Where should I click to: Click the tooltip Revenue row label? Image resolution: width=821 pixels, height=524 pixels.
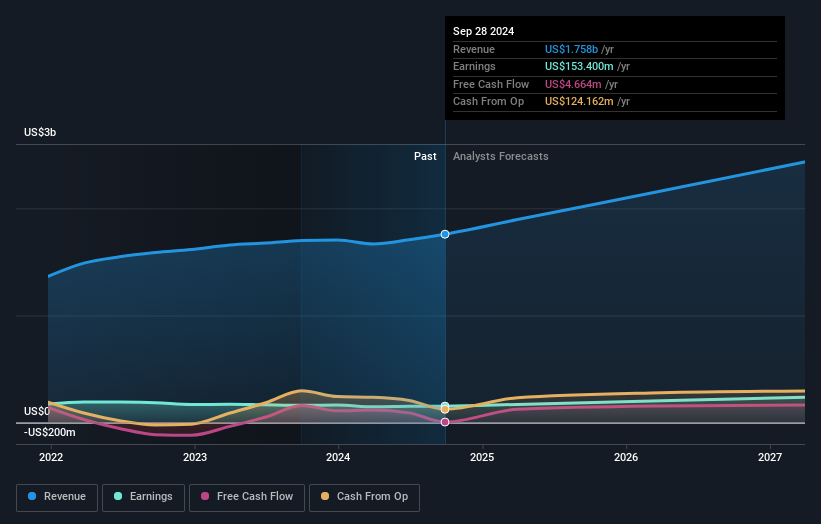pyautogui.click(x=474, y=49)
